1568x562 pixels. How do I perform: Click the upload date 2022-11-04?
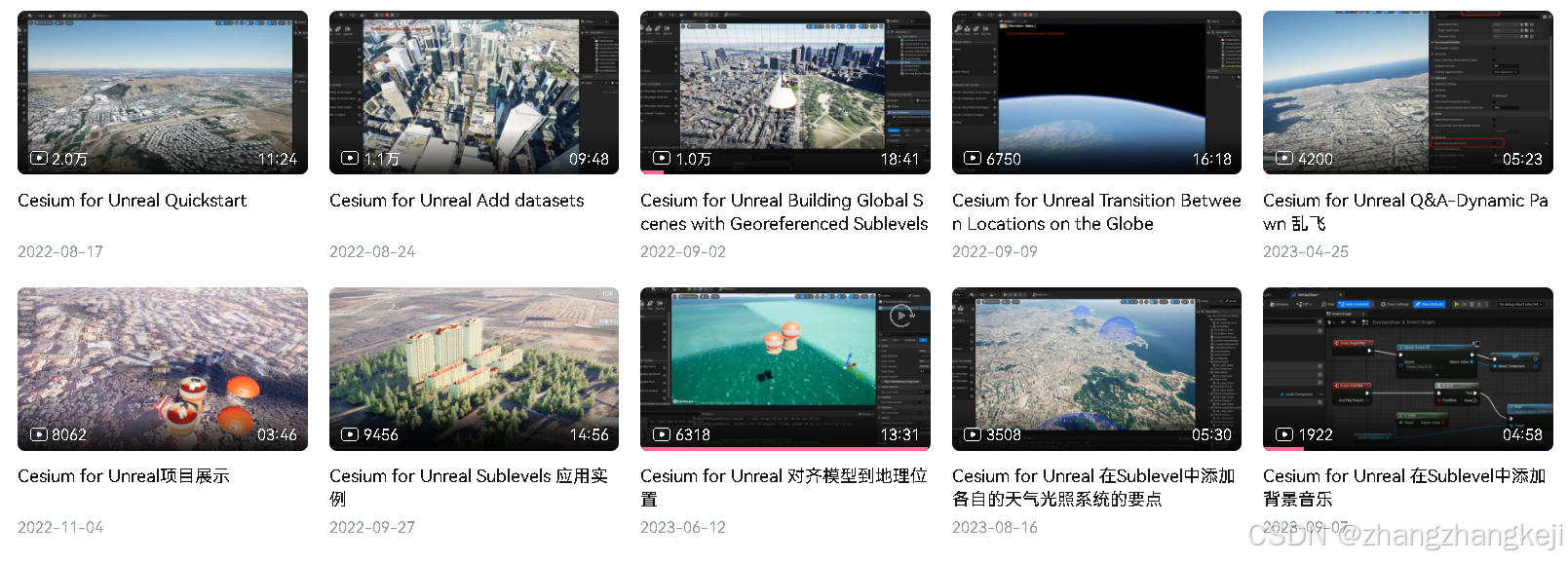[60, 527]
